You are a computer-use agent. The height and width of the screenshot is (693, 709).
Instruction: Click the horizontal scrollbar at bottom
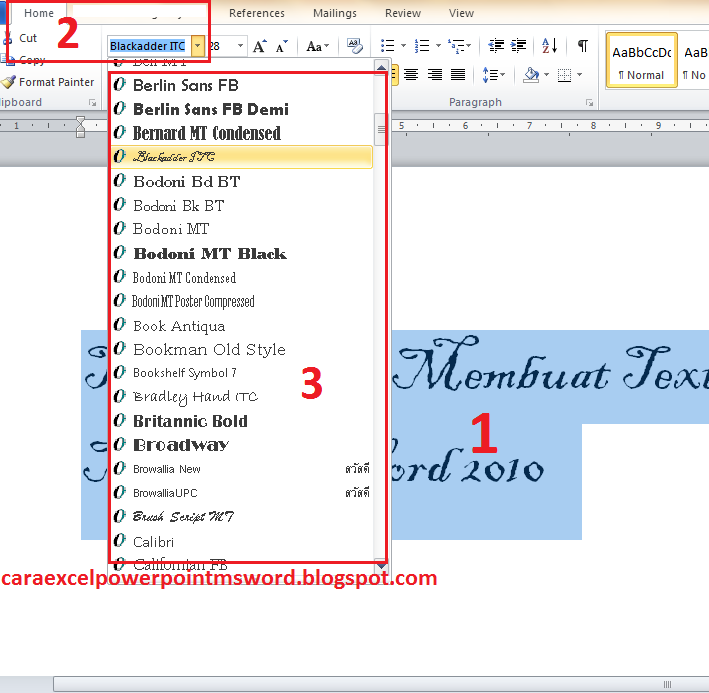click(381, 684)
